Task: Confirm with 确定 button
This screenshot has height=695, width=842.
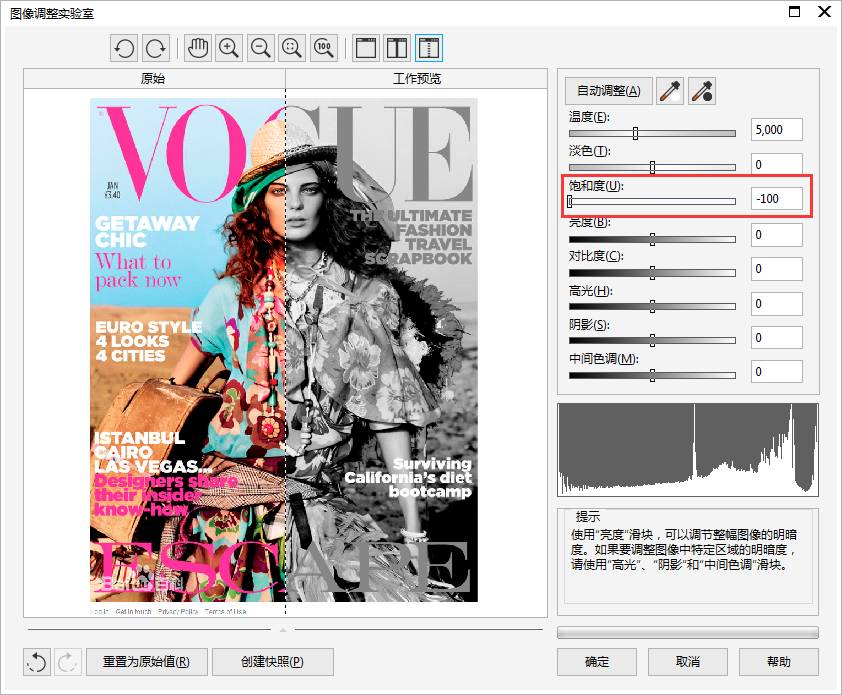Action: [597, 662]
